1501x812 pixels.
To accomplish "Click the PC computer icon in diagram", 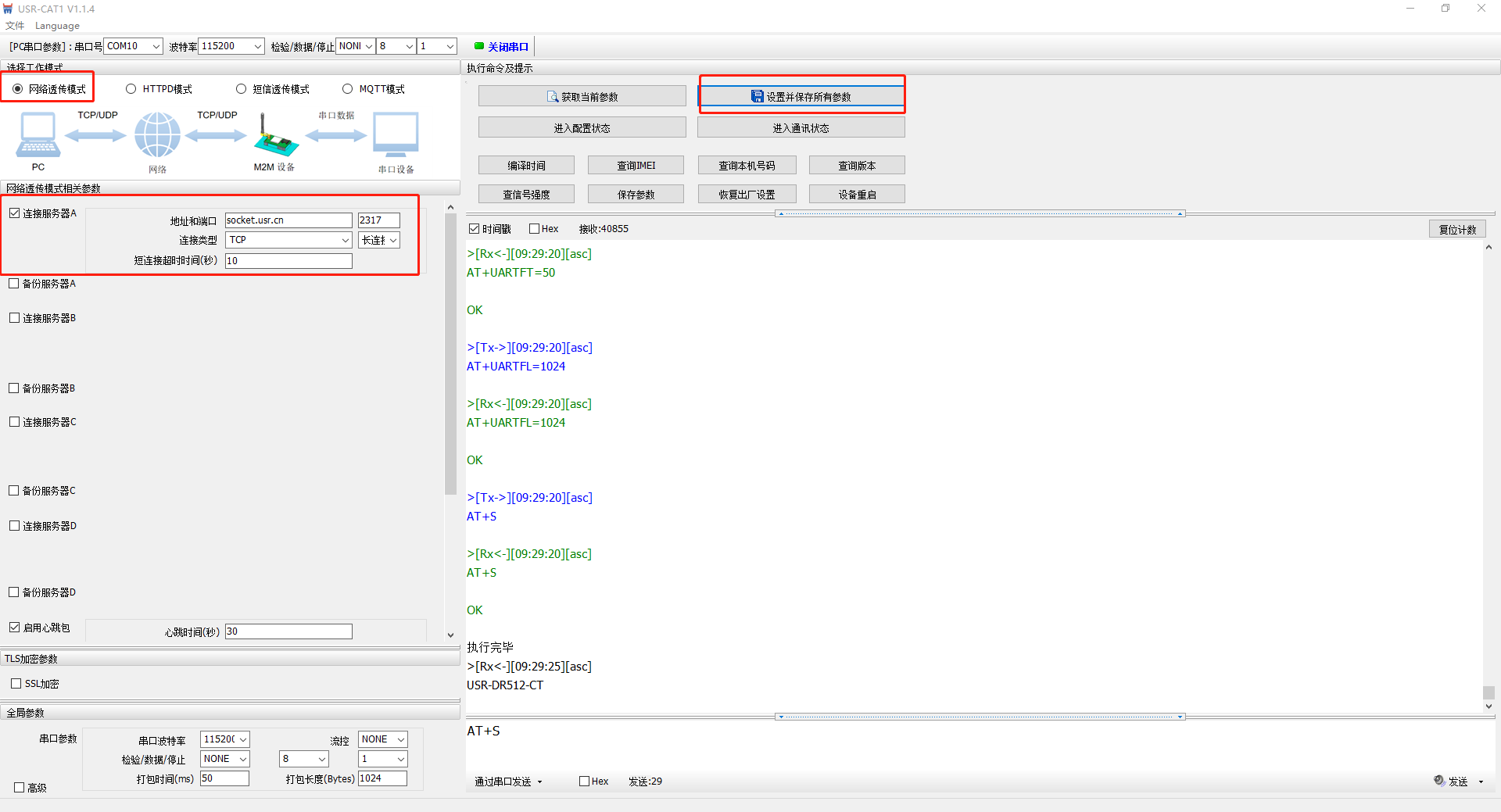I will coord(37,135).
